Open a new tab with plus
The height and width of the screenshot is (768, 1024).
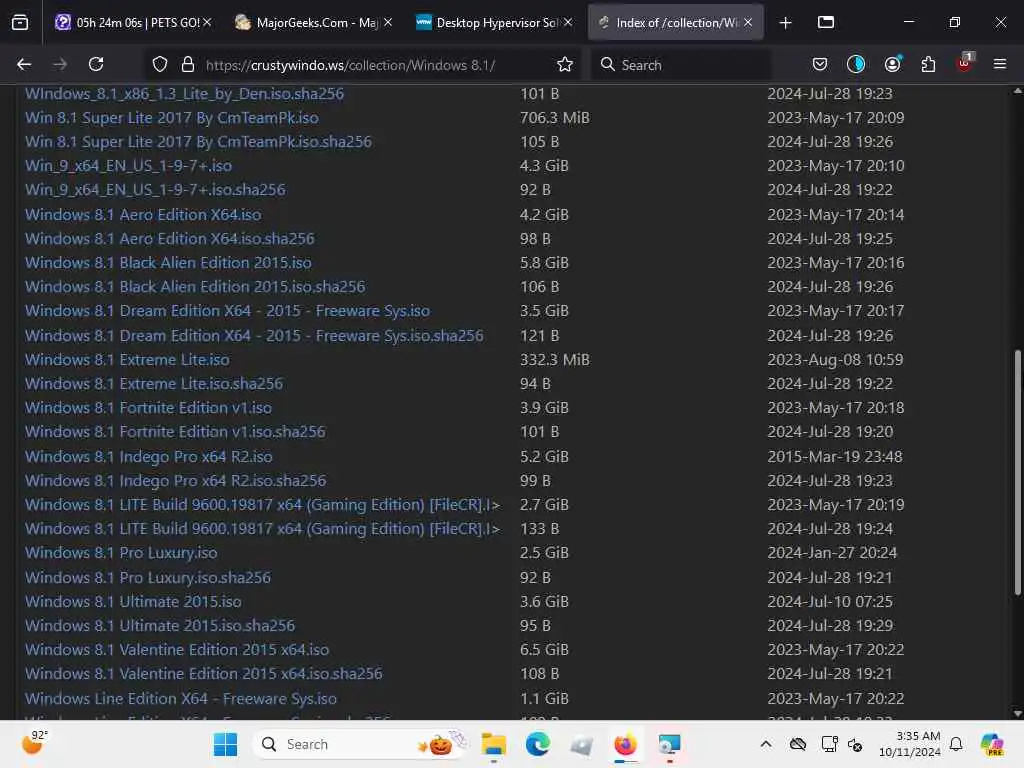(x=786, y=23)
